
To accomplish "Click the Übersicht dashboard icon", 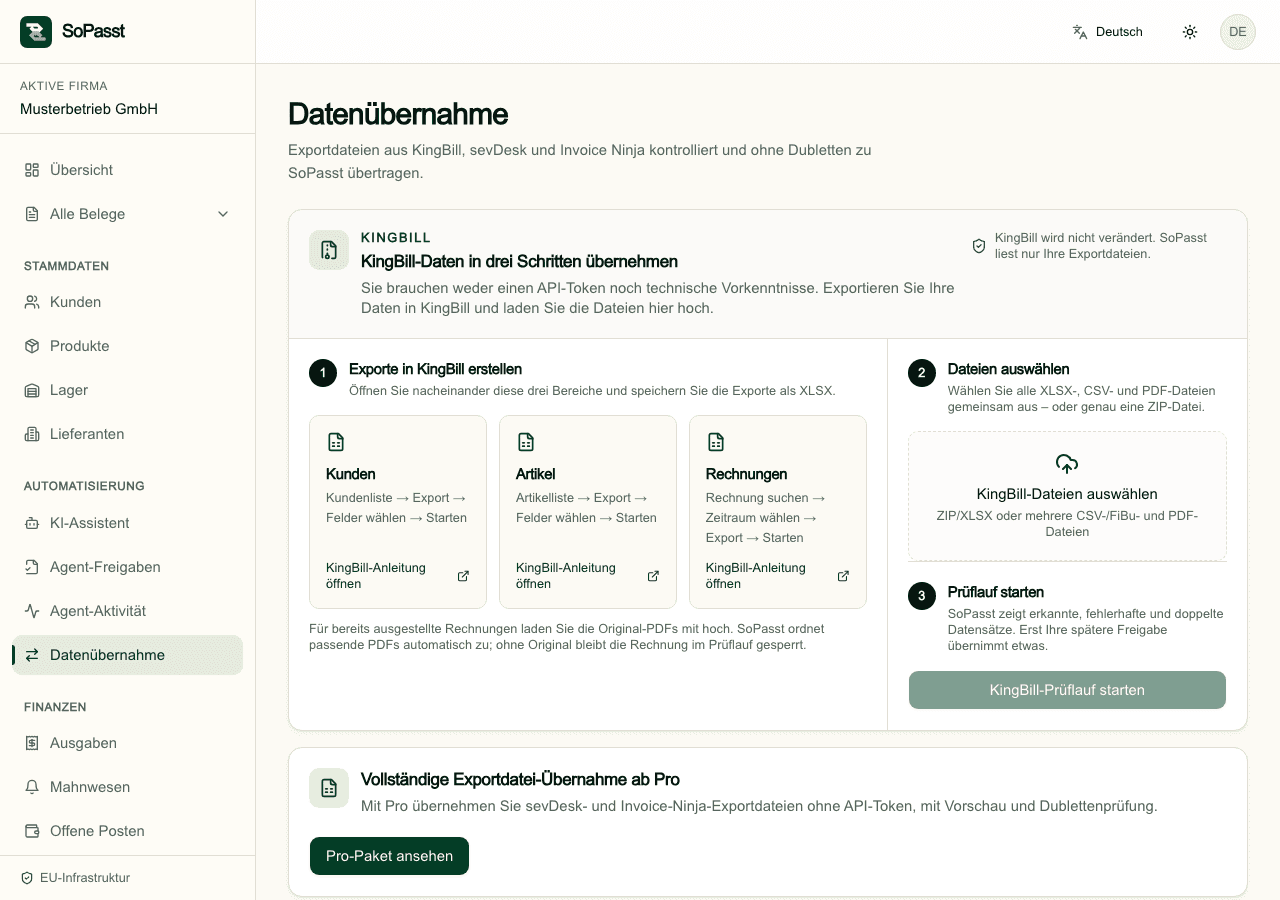I will coord(32,170).
